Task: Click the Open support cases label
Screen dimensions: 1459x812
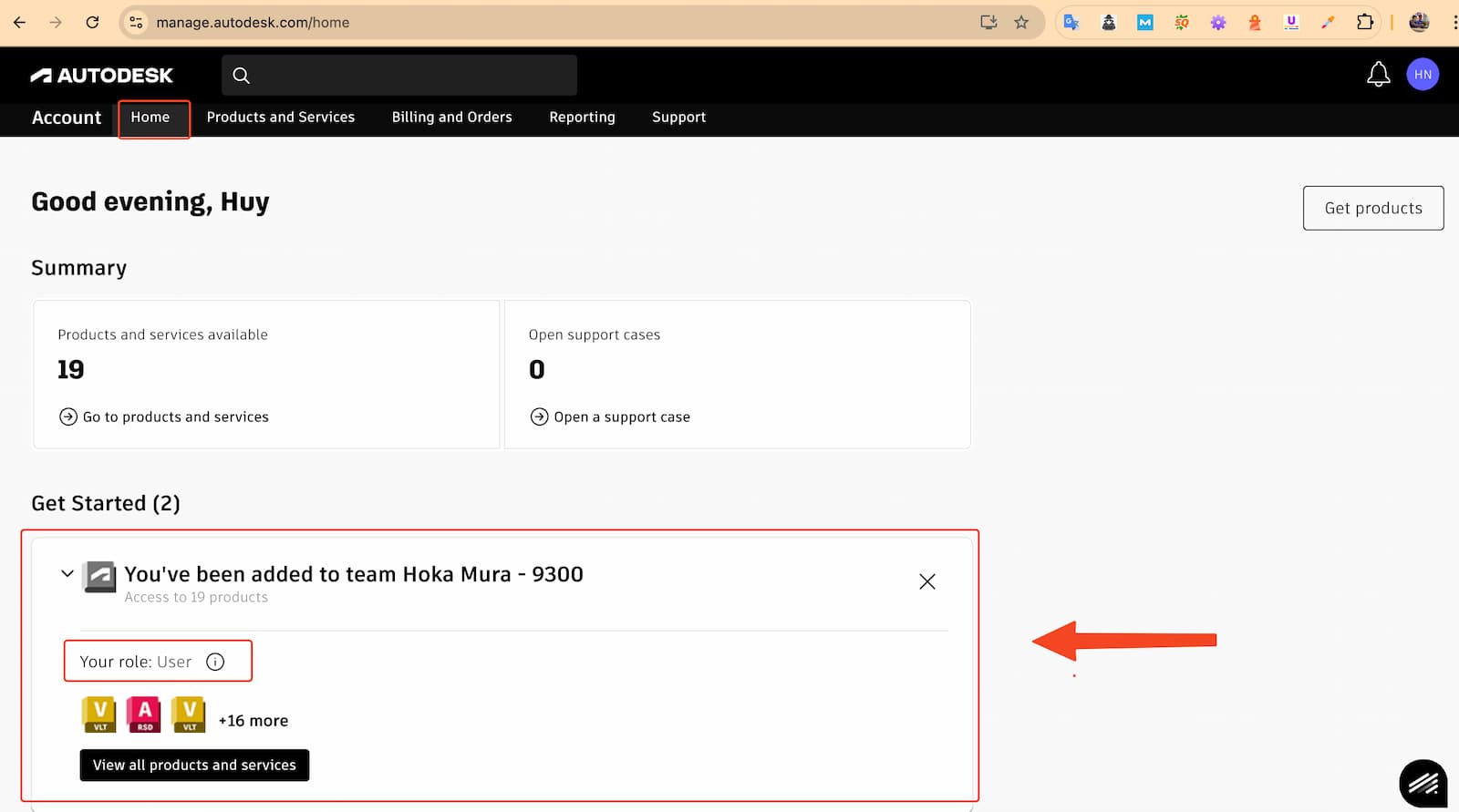Action: pyautogui.click(x=595, y=334)
